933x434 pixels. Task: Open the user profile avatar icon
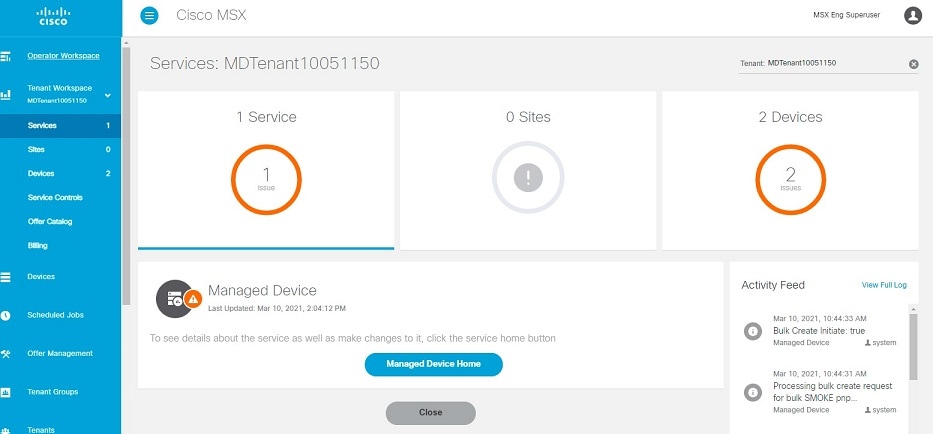point(913,15)
